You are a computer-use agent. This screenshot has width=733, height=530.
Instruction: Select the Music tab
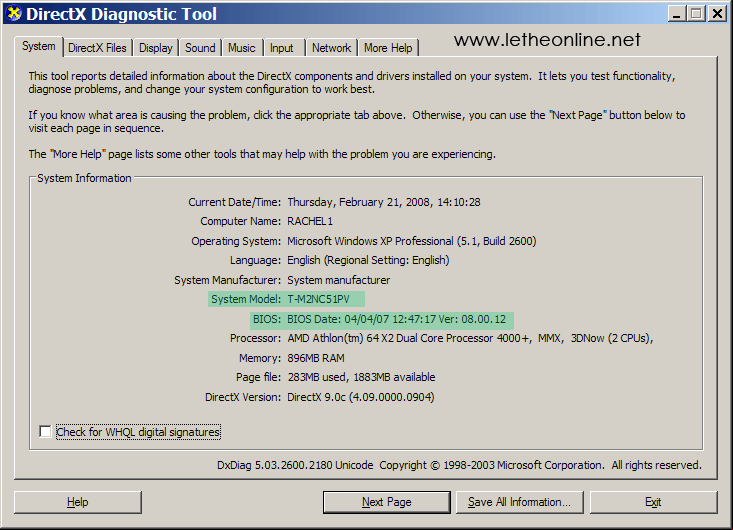[242, 48]
